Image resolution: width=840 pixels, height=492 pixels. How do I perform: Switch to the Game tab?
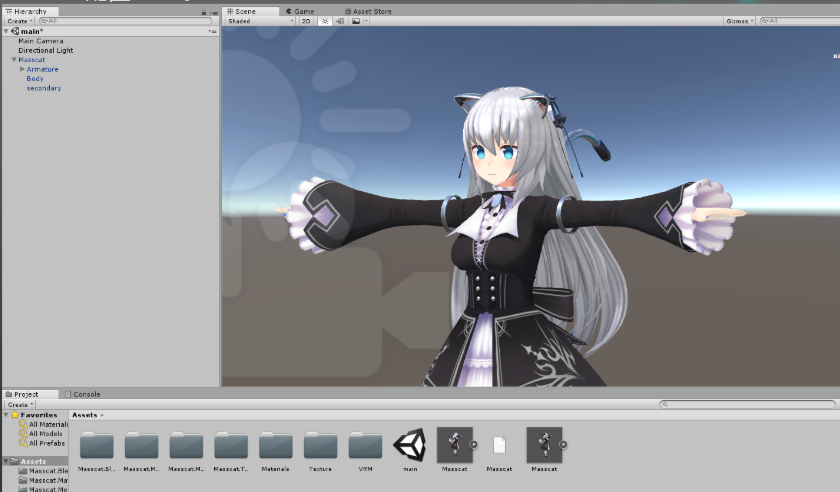(x=300, y=11)
